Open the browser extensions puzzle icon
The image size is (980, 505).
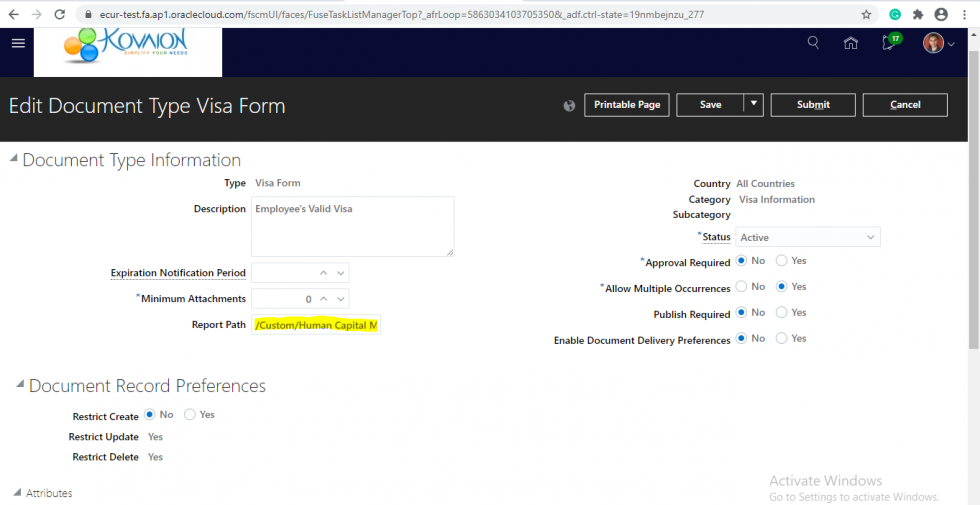[x=918, y=14]
